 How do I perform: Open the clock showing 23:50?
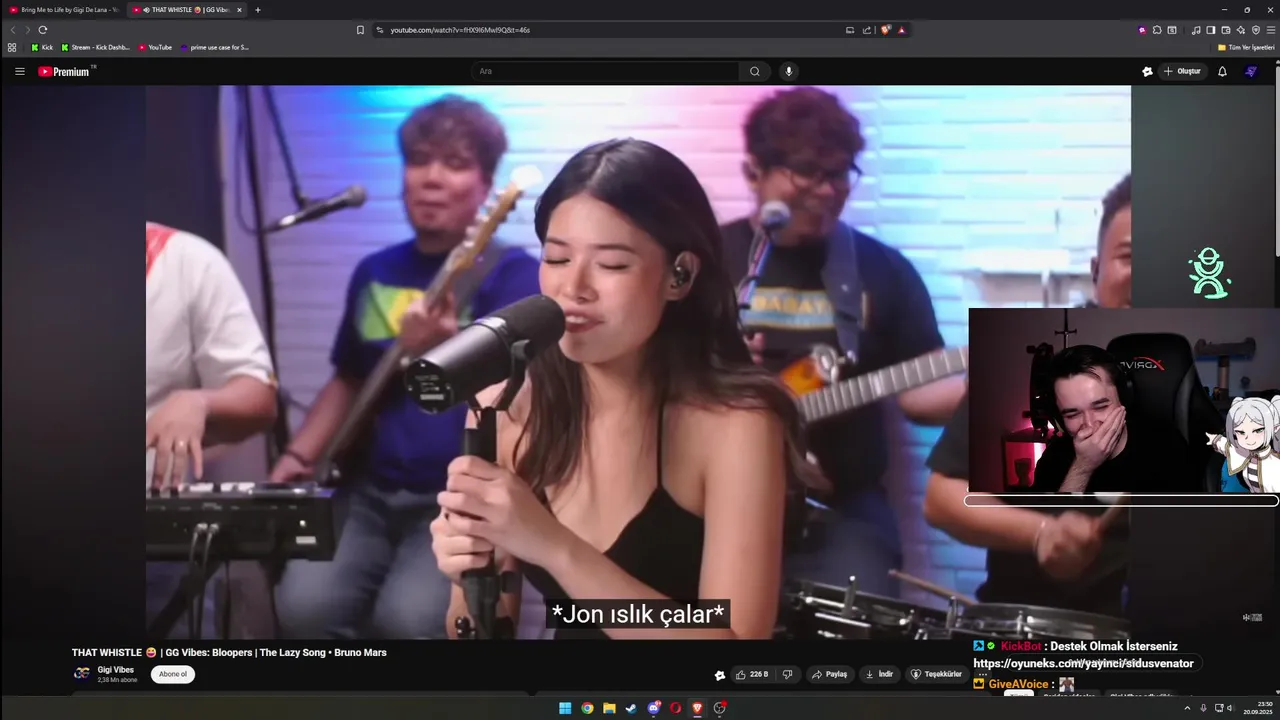[x=1257, y=708]
